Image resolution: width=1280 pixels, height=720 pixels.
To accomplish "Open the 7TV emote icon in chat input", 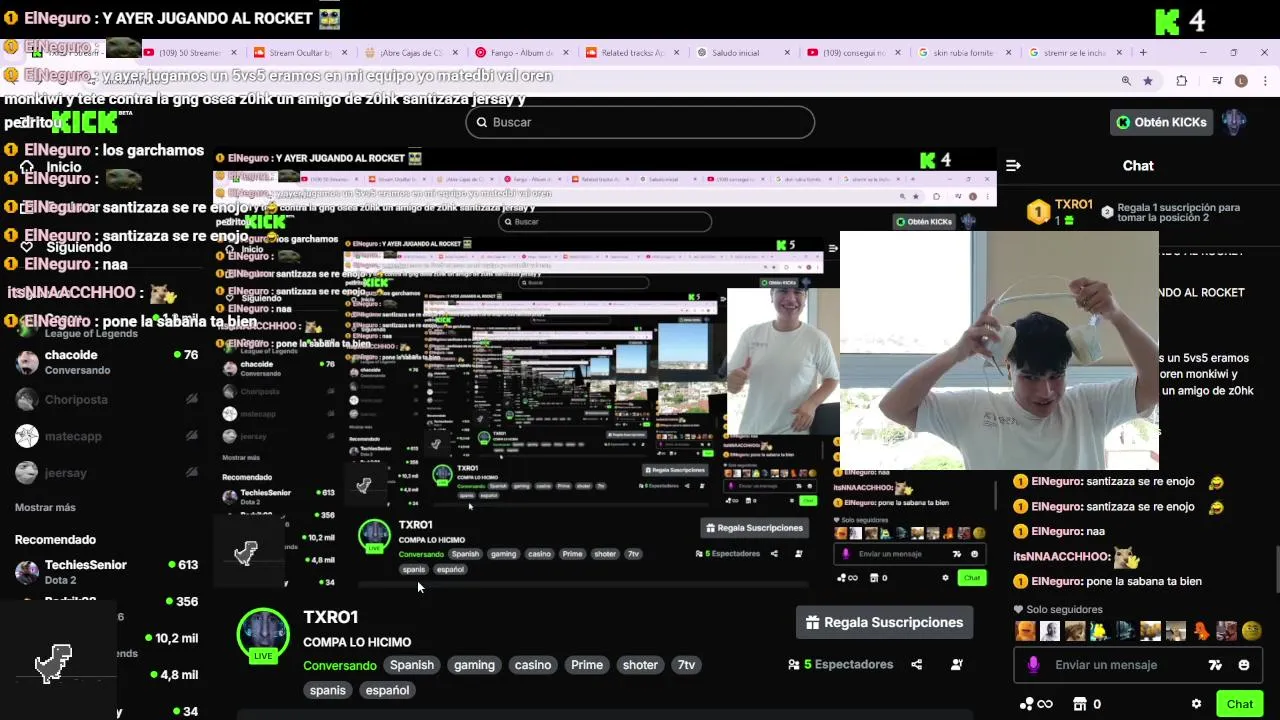I will coord(1215,665).
